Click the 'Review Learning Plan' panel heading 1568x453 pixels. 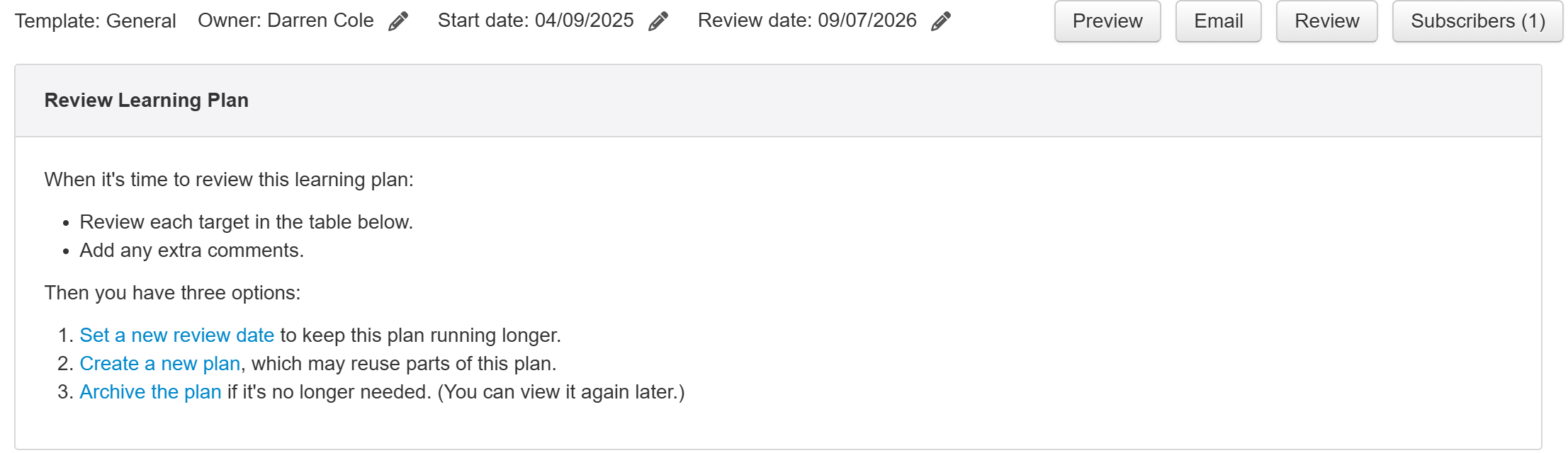tap(147, 101)
